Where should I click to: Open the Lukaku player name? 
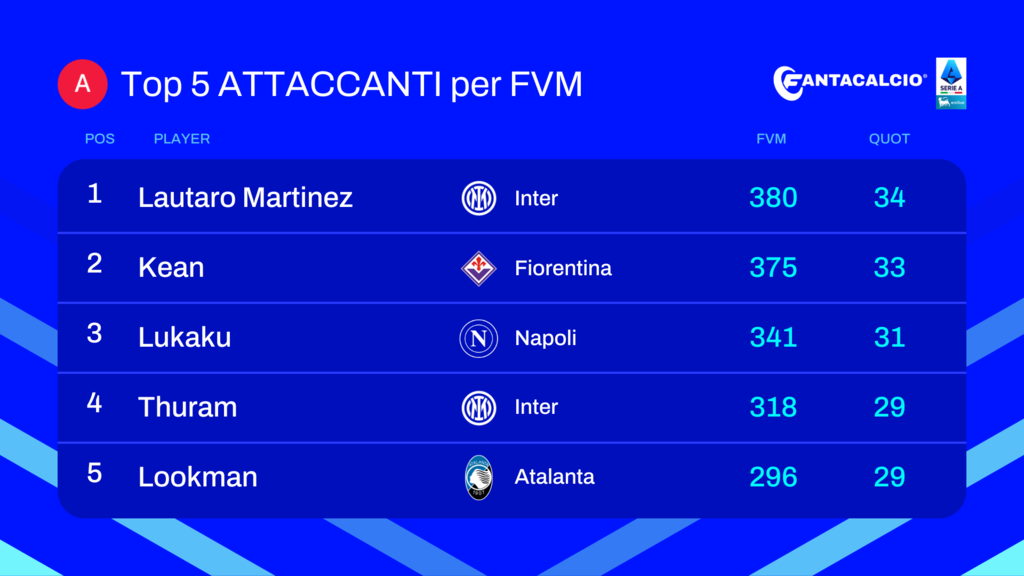[x=185, y=338]
